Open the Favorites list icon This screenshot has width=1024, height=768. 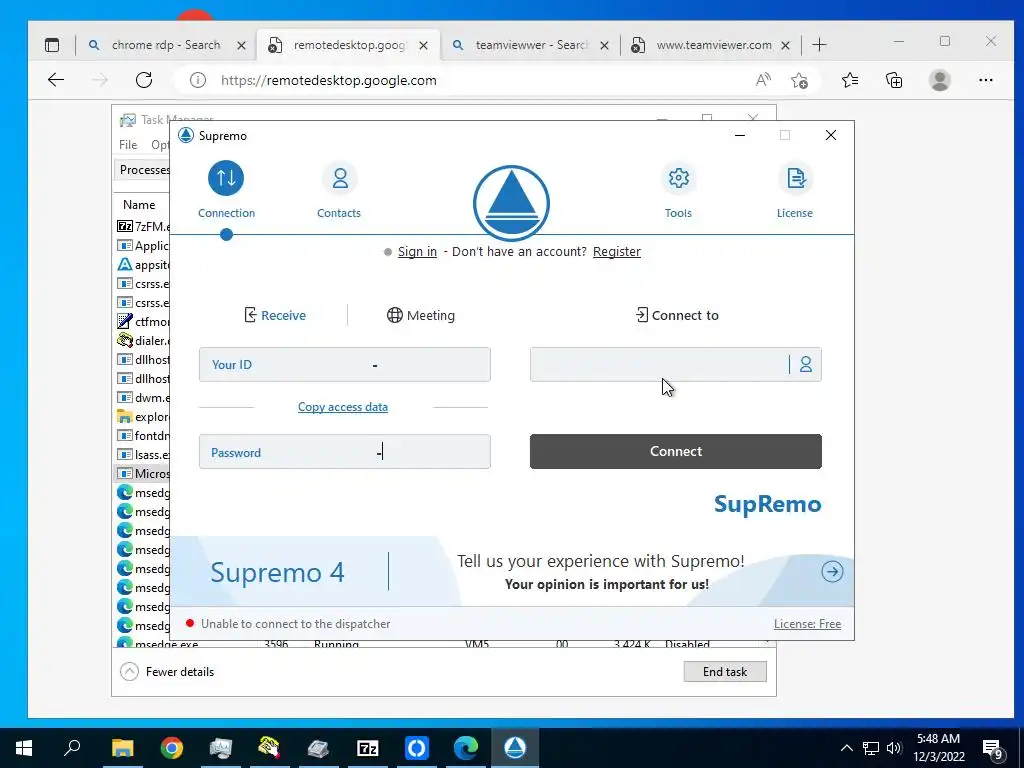pyautogui.click(x=850, y=80)
